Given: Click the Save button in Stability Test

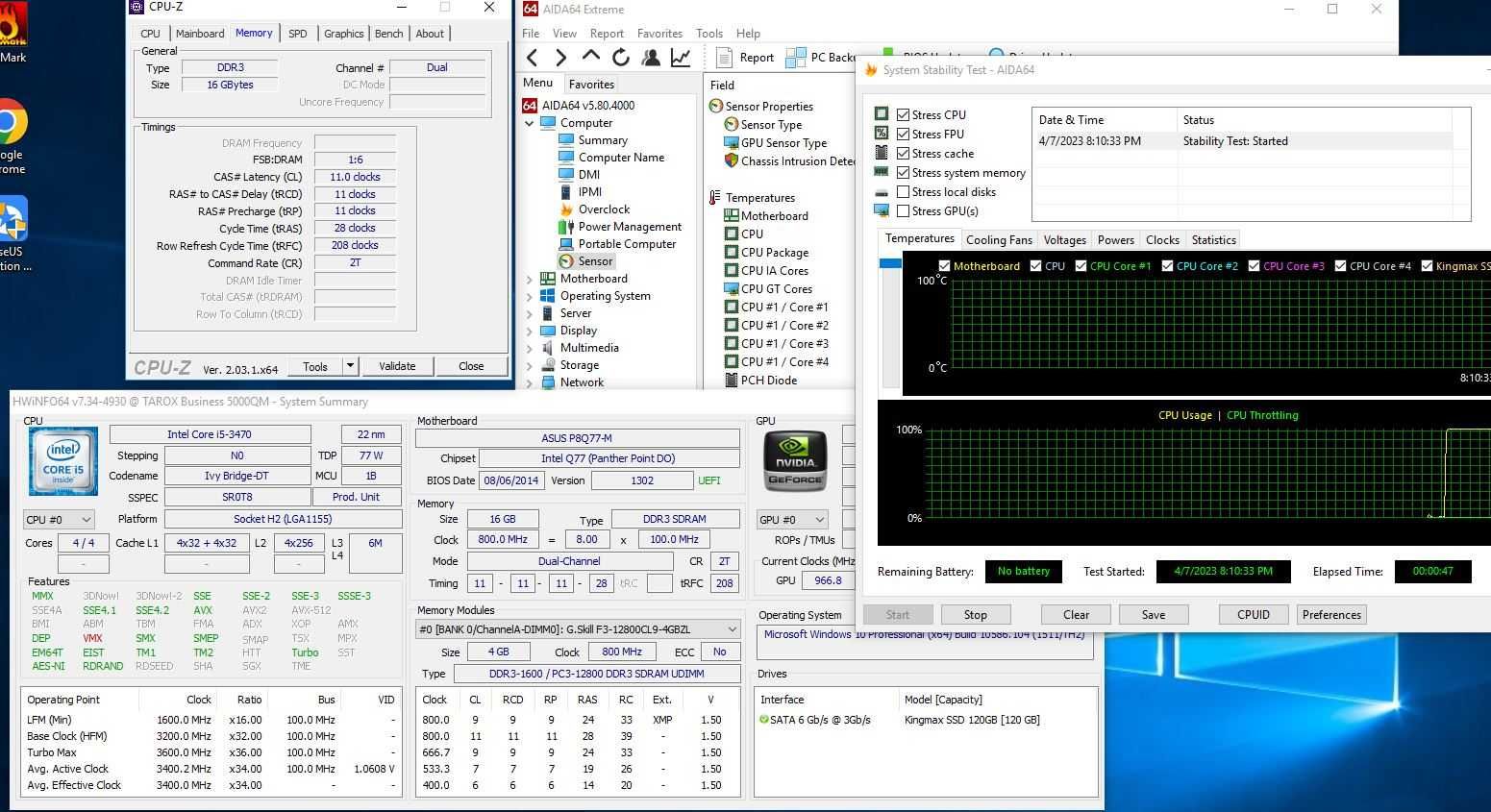Looking at the screenshot, I should (1154, 615).
